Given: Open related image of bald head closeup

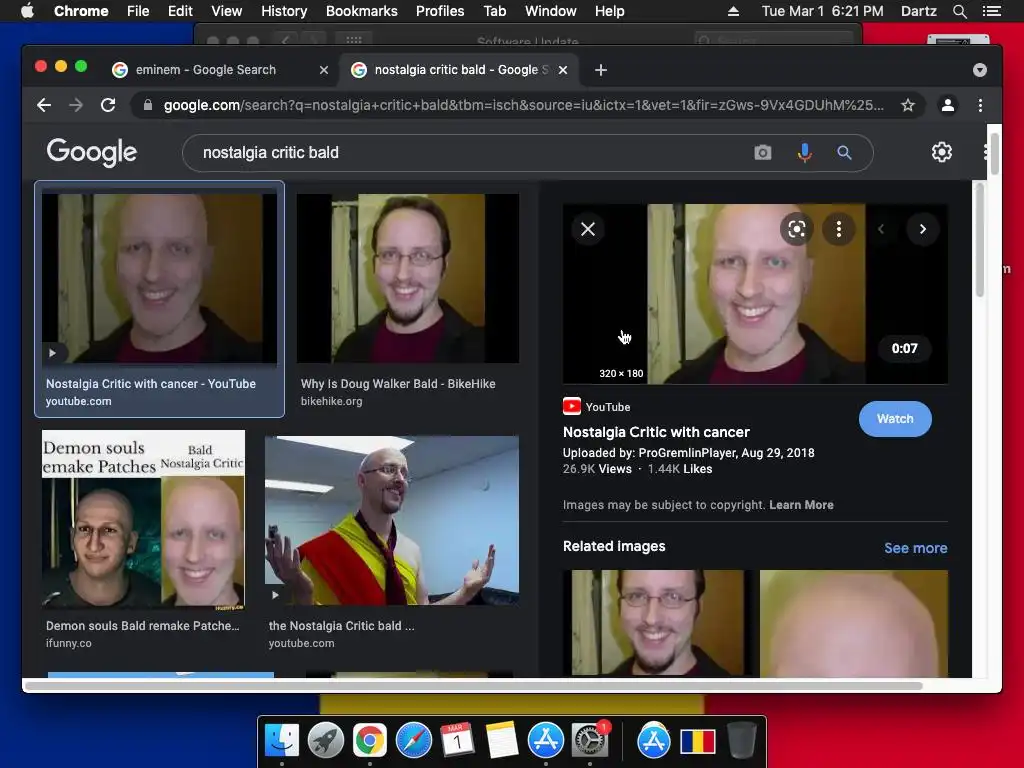Looking at the screenshot, I should [x=854, y=622].
